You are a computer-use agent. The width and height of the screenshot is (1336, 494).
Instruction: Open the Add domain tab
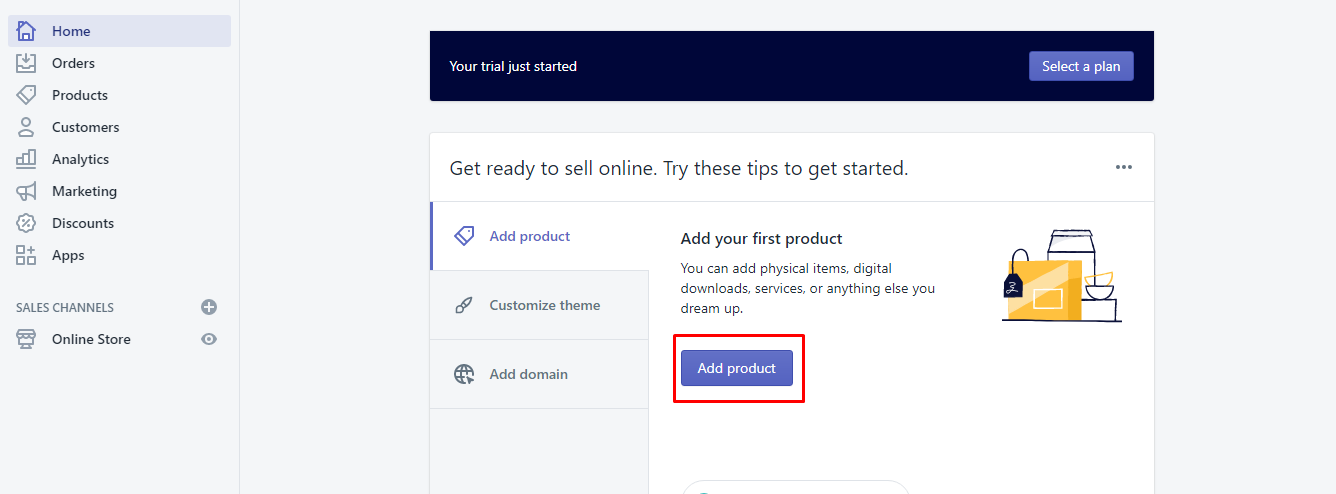(528, 374)
